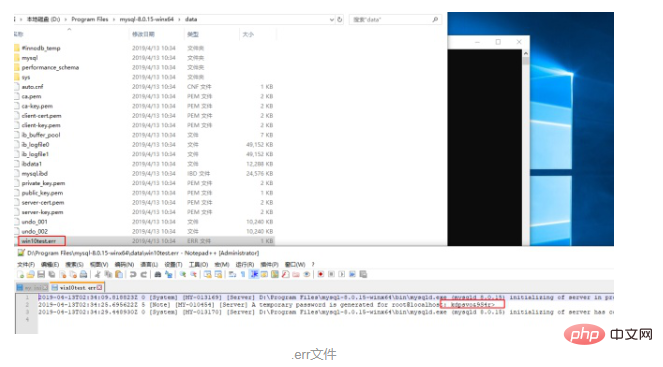Open the 搜索(S) menu

coord(74,264)
